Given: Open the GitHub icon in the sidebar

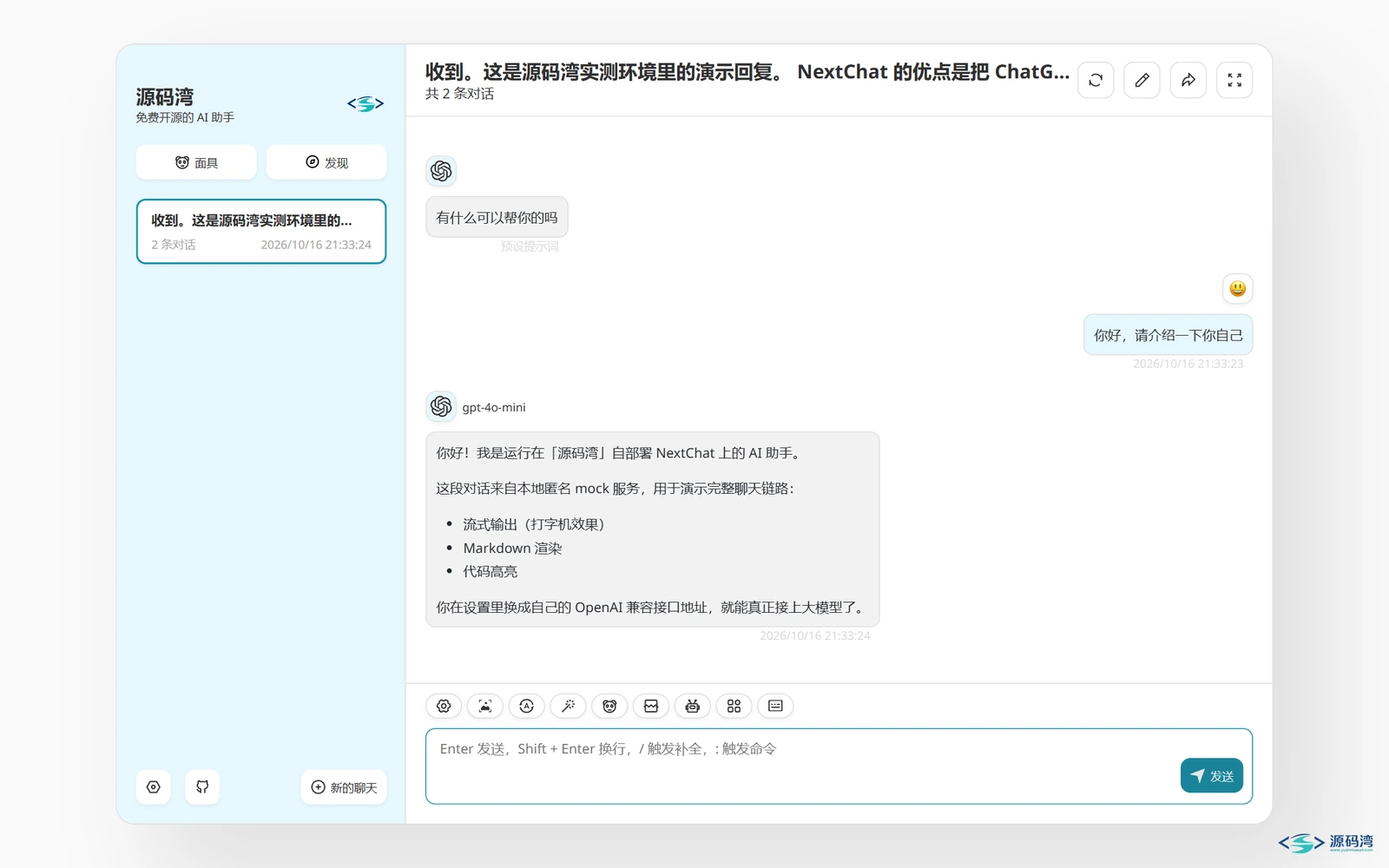Looking at the screenshot, I should 202,787.
